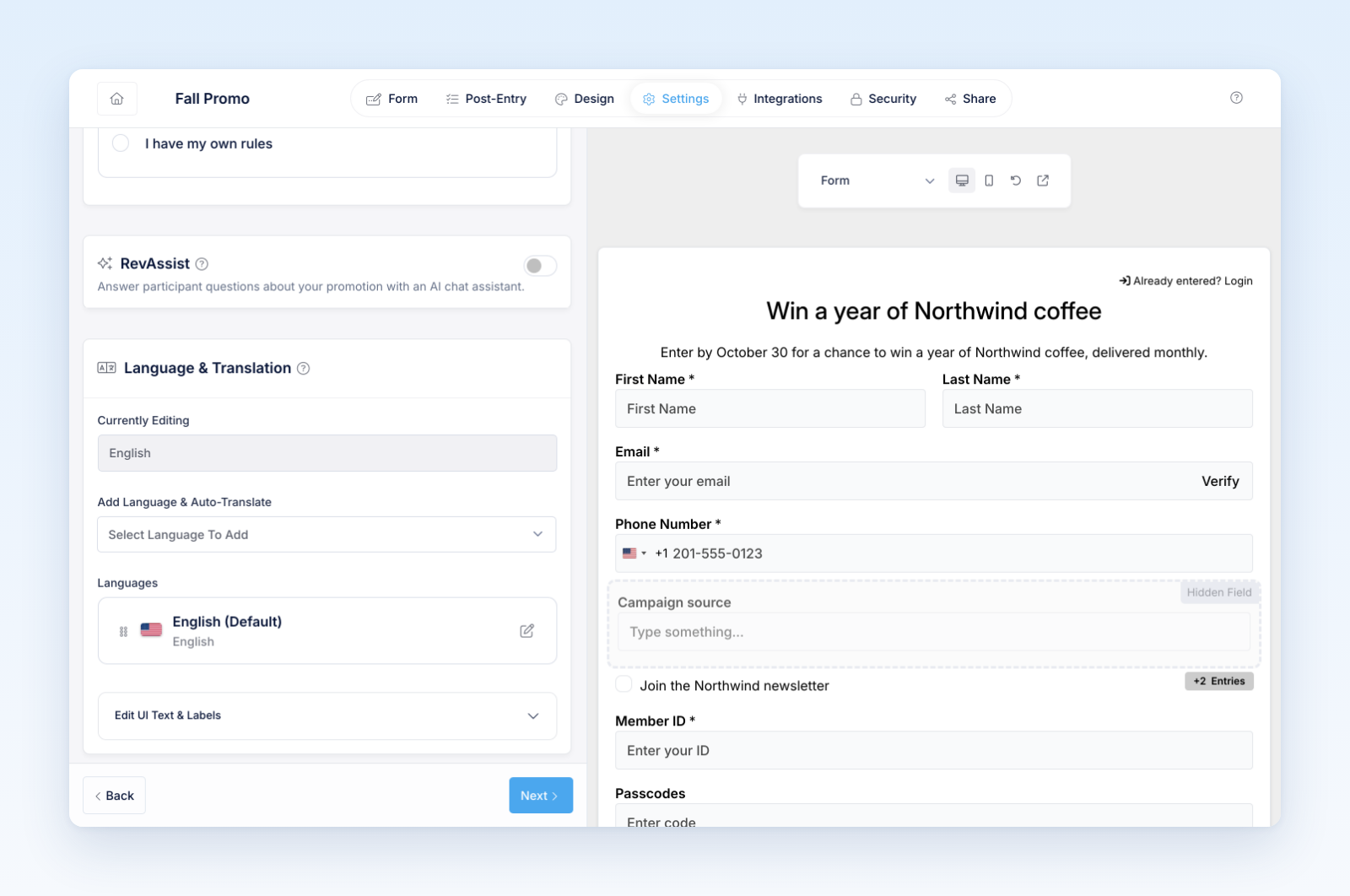Image resolution: width=1350 pixels, height=896 pixels.
Task: Grab the English language drag handle
Action: pos(123,631)
